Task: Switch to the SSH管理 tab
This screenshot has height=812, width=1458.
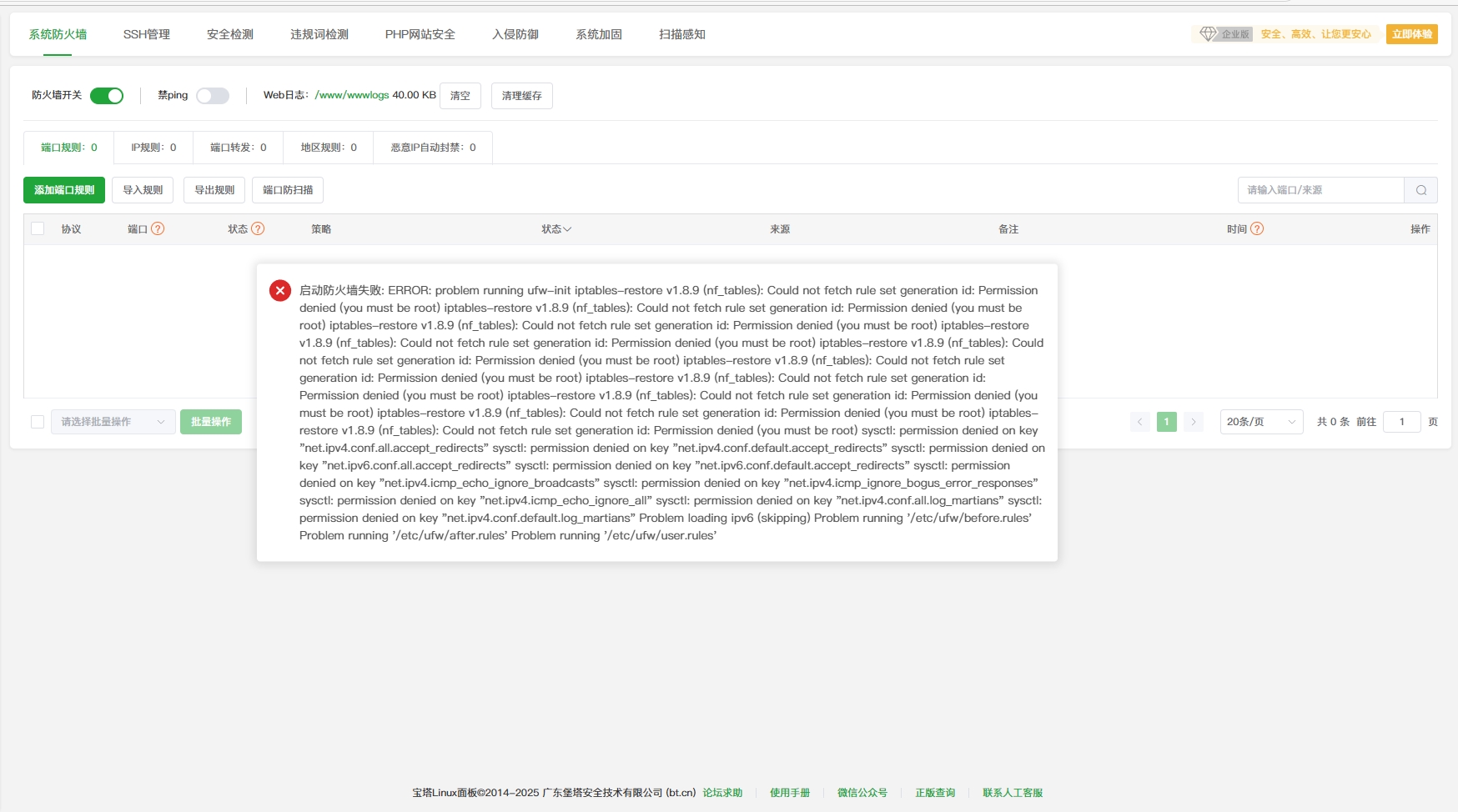Action: point(147,34)
